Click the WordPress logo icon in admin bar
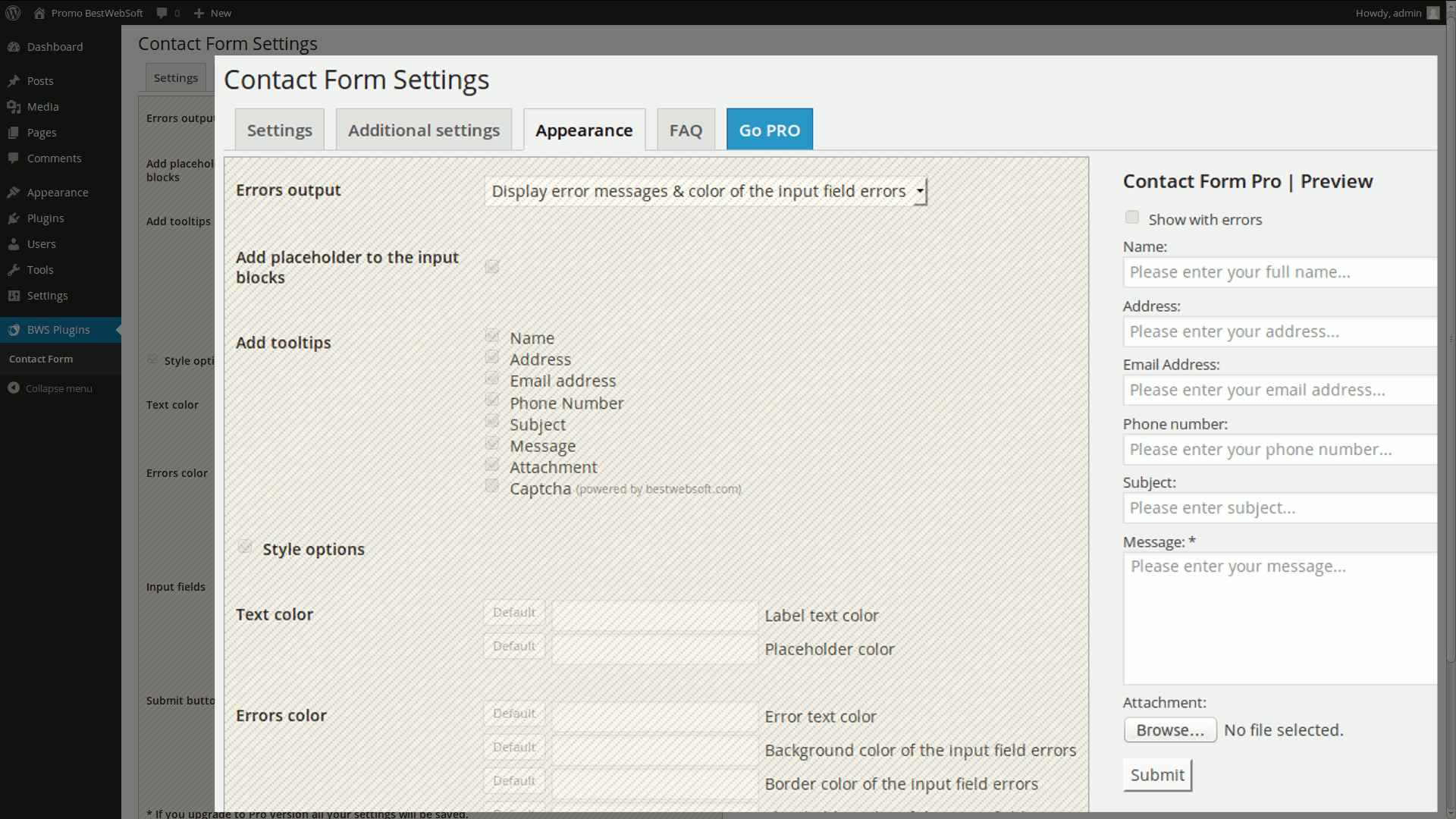1456x819 pixels. [13, 13]
